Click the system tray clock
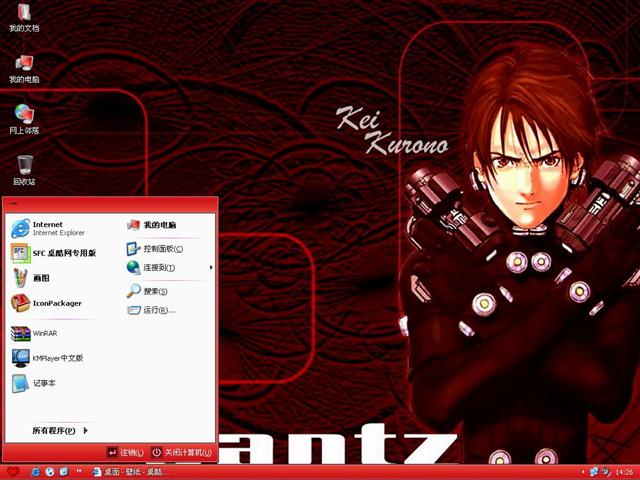Viewport: 640px width, 480px height. click(625, 471)
